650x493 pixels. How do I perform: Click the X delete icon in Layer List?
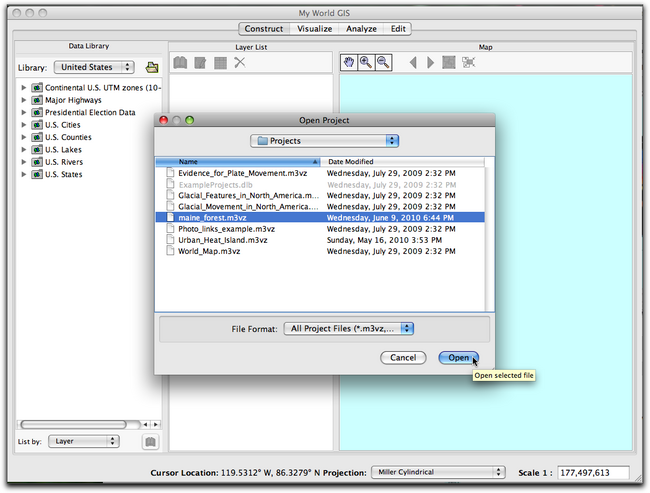pos(239,63)
